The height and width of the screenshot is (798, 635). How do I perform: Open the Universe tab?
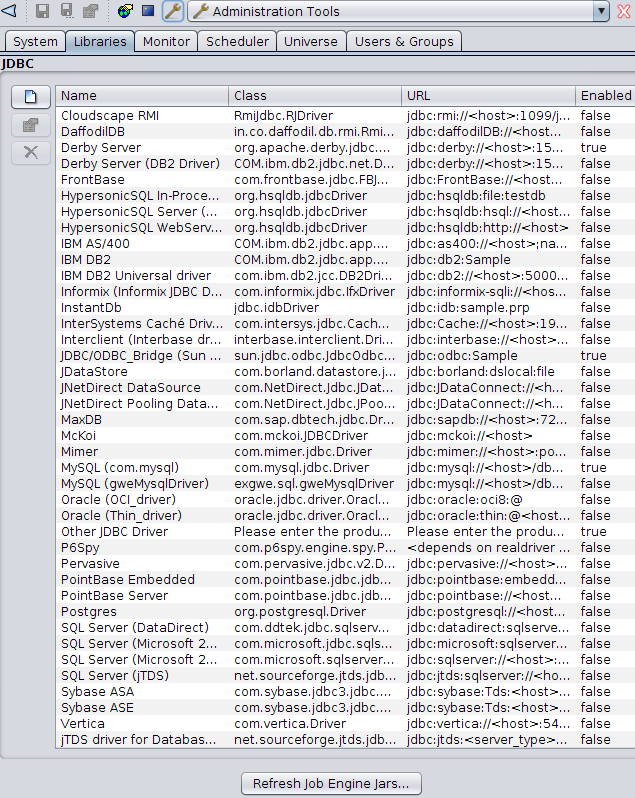point(311,41)
